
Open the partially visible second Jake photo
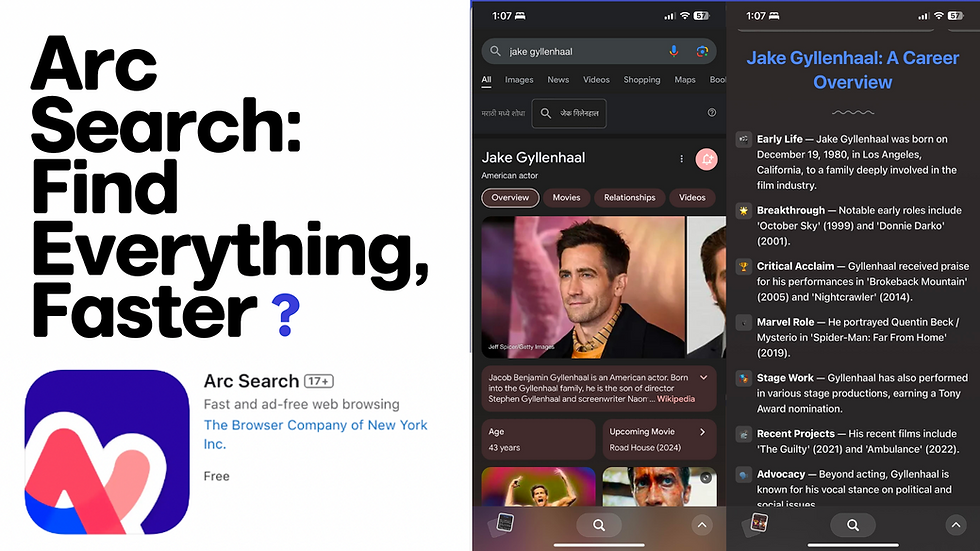(x=707, y=287)
